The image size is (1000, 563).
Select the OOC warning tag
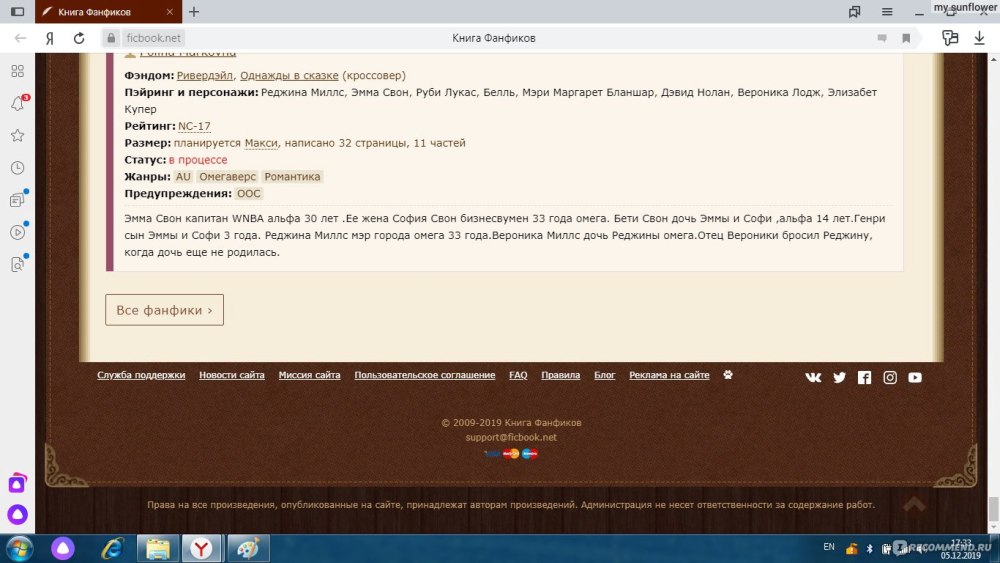249,193
